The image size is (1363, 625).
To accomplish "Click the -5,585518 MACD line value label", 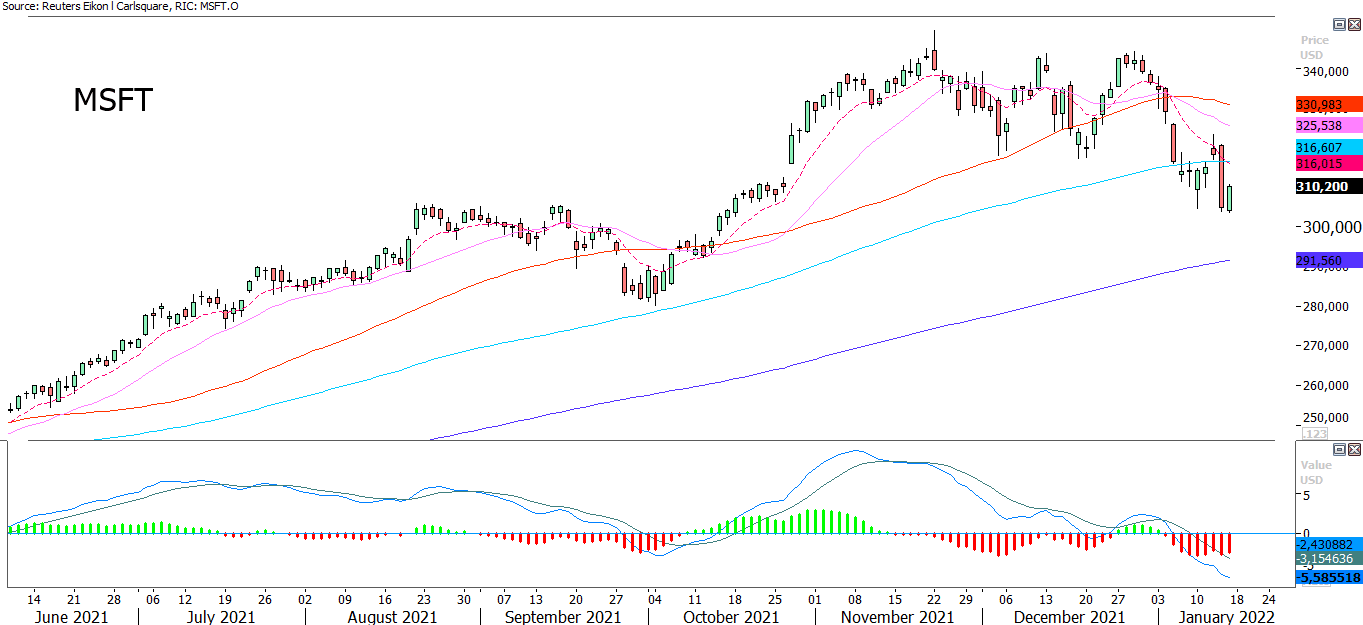I will tap(1329, 577).
